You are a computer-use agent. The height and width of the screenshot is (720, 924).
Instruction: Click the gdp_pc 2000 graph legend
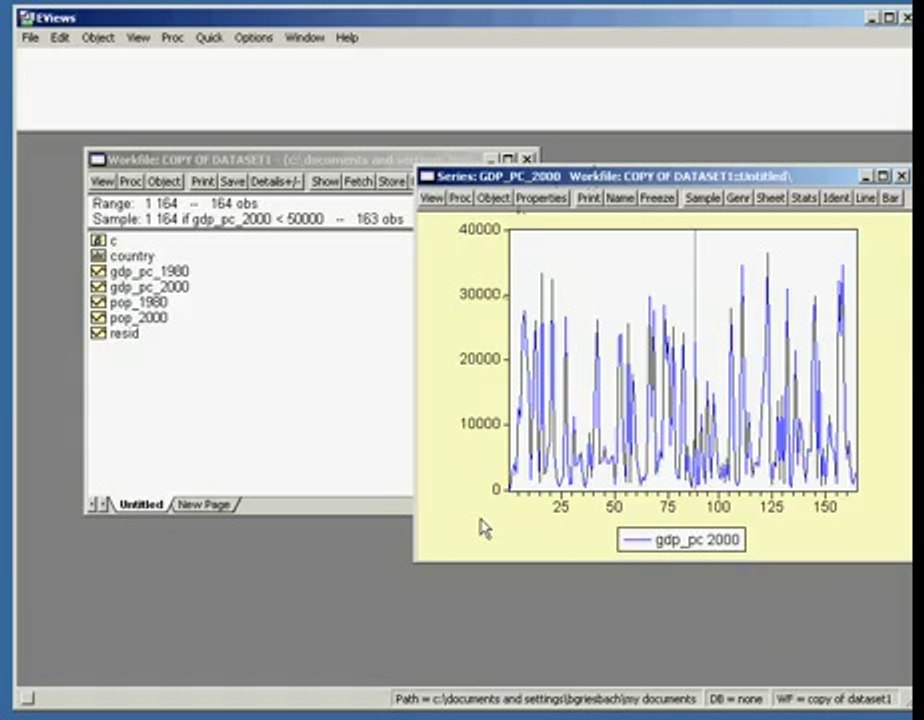[x=681, y=540]
